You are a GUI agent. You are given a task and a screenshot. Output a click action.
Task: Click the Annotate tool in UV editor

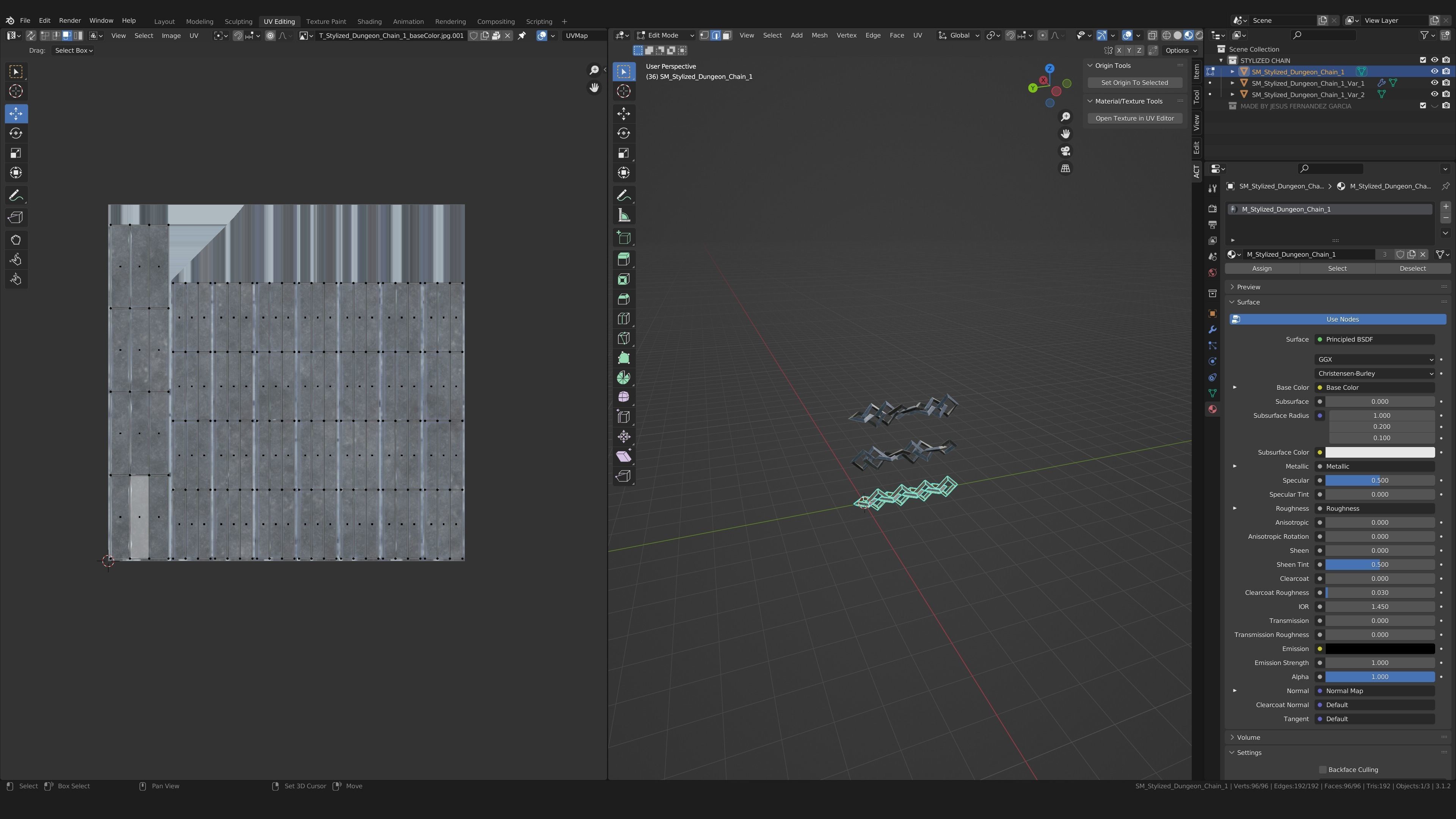click(16, 196)
